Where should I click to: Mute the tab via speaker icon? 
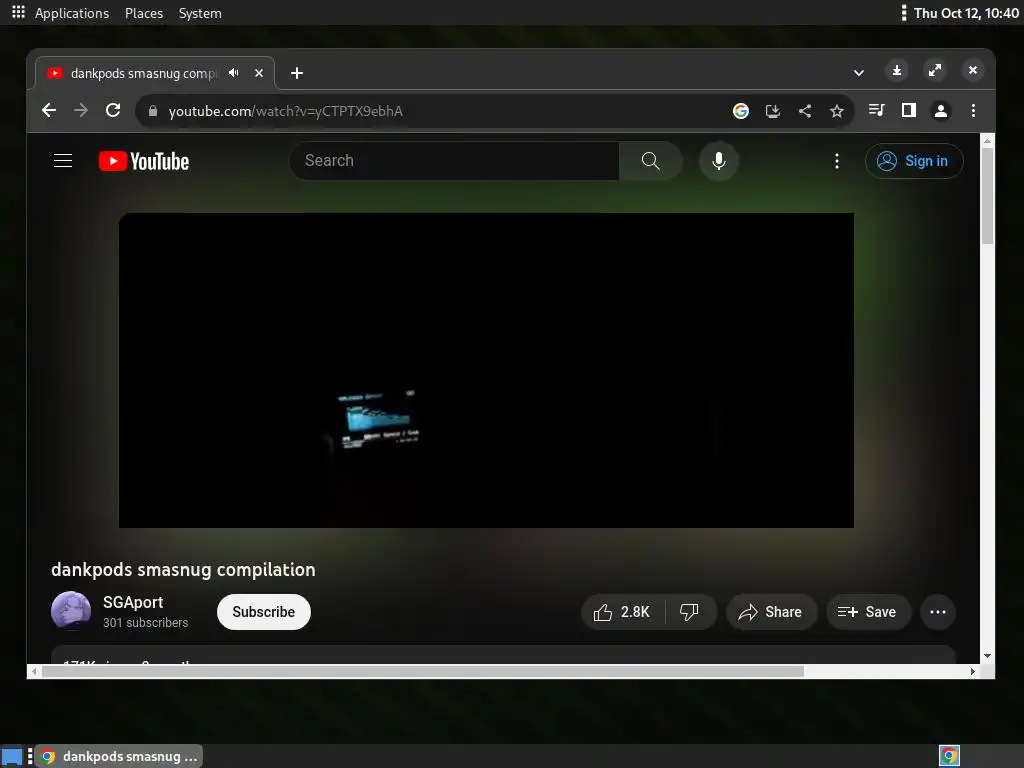(234, 72)
